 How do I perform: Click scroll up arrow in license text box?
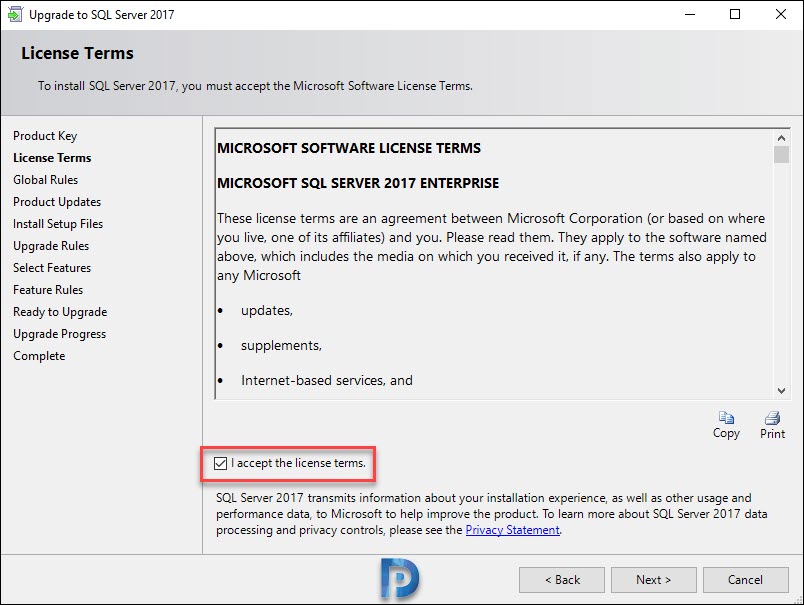tap(781, 137)
